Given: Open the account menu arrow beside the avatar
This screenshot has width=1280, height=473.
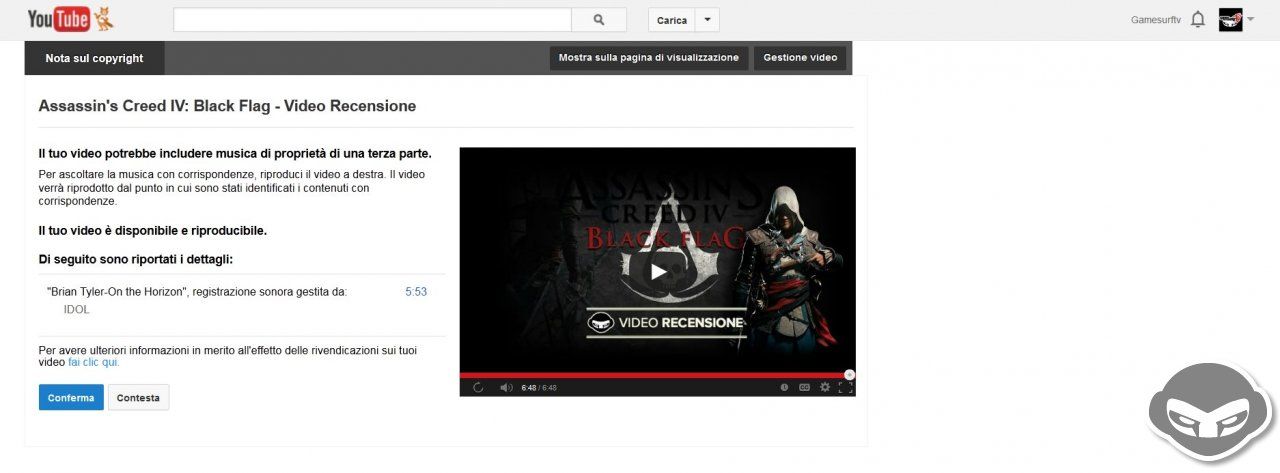Looking at the screenshot, I should click(1250, 20).
